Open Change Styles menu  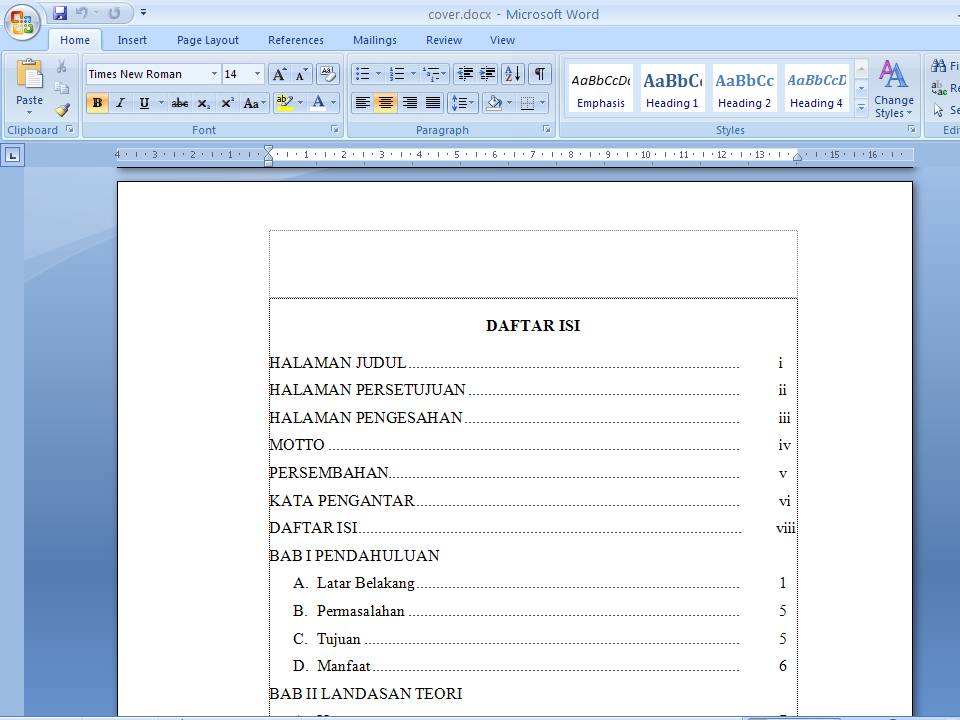click(893, 88)
